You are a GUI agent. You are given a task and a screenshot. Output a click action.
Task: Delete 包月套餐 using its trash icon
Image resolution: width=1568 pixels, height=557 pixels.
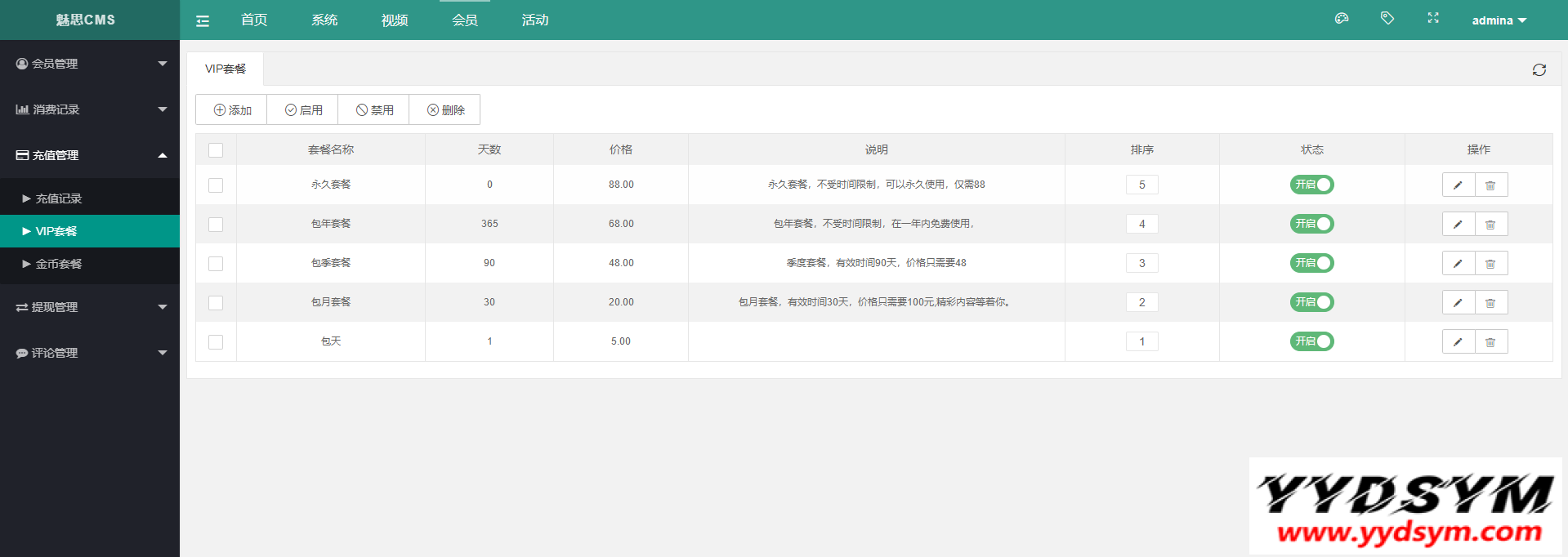[x=1490, y=303]
